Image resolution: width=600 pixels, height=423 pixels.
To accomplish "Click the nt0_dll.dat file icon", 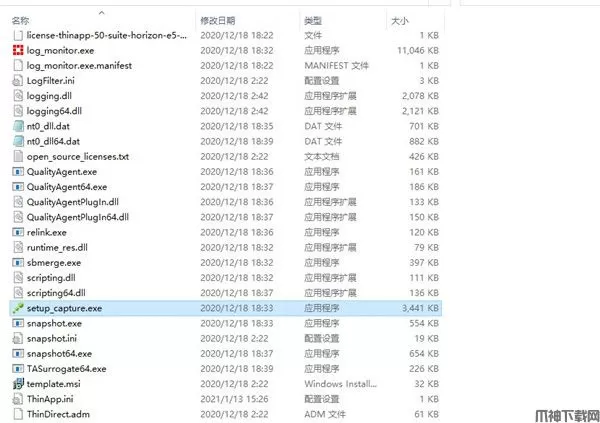I will point(18,126).
